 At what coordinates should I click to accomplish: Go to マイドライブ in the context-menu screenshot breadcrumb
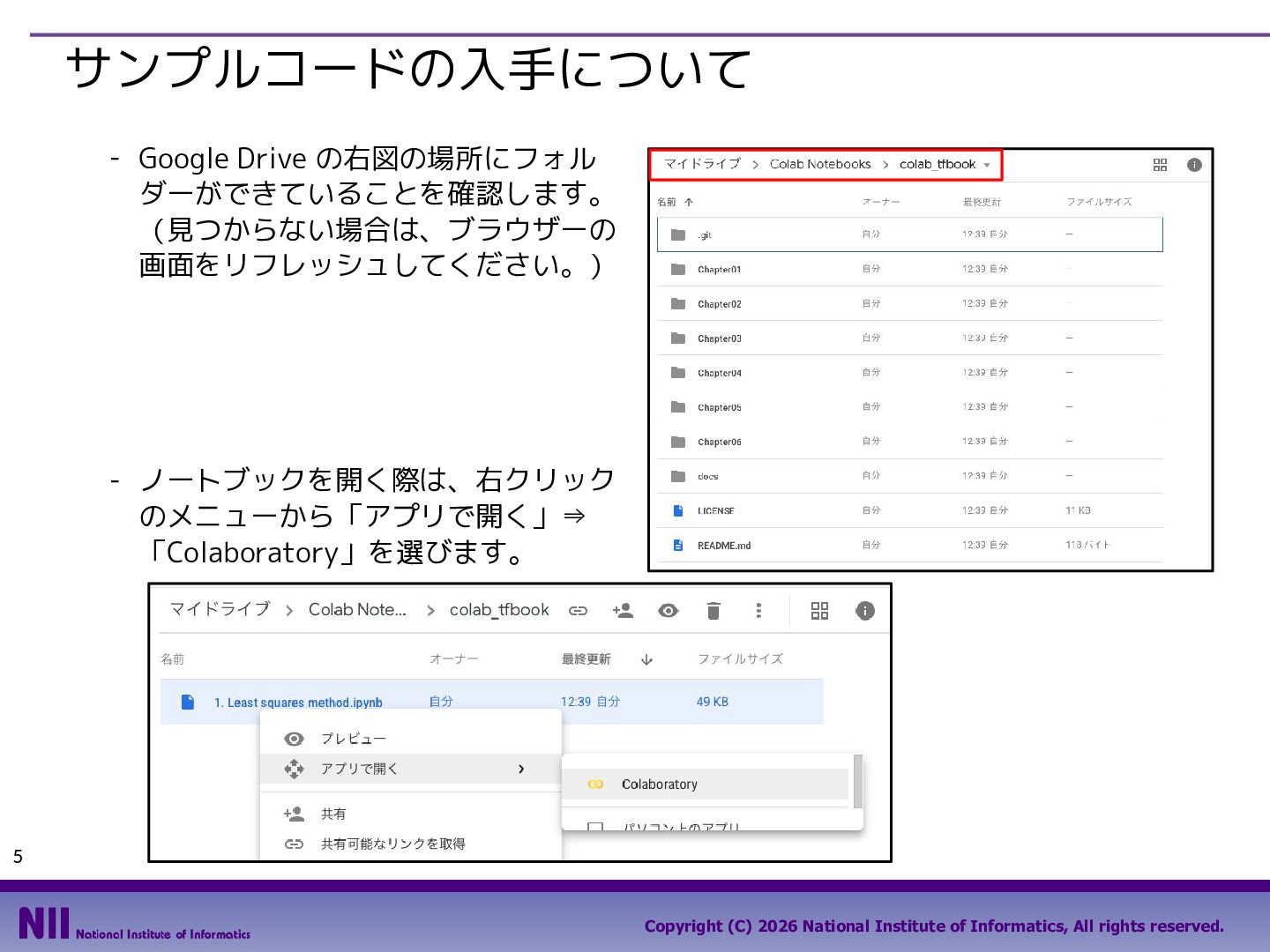tap(220, 609)
